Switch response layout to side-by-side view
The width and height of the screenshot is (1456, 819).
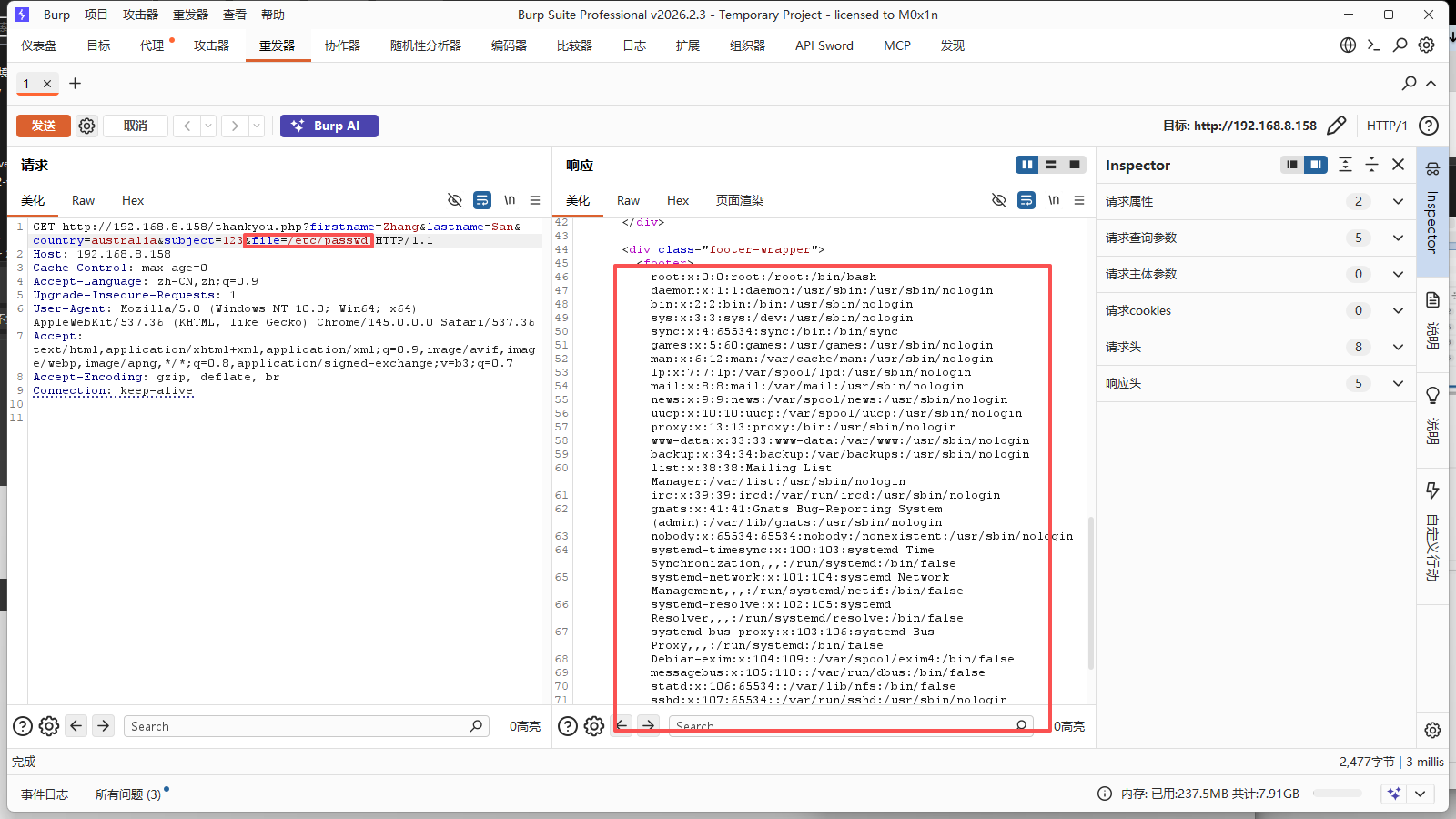pos(1027,165)
